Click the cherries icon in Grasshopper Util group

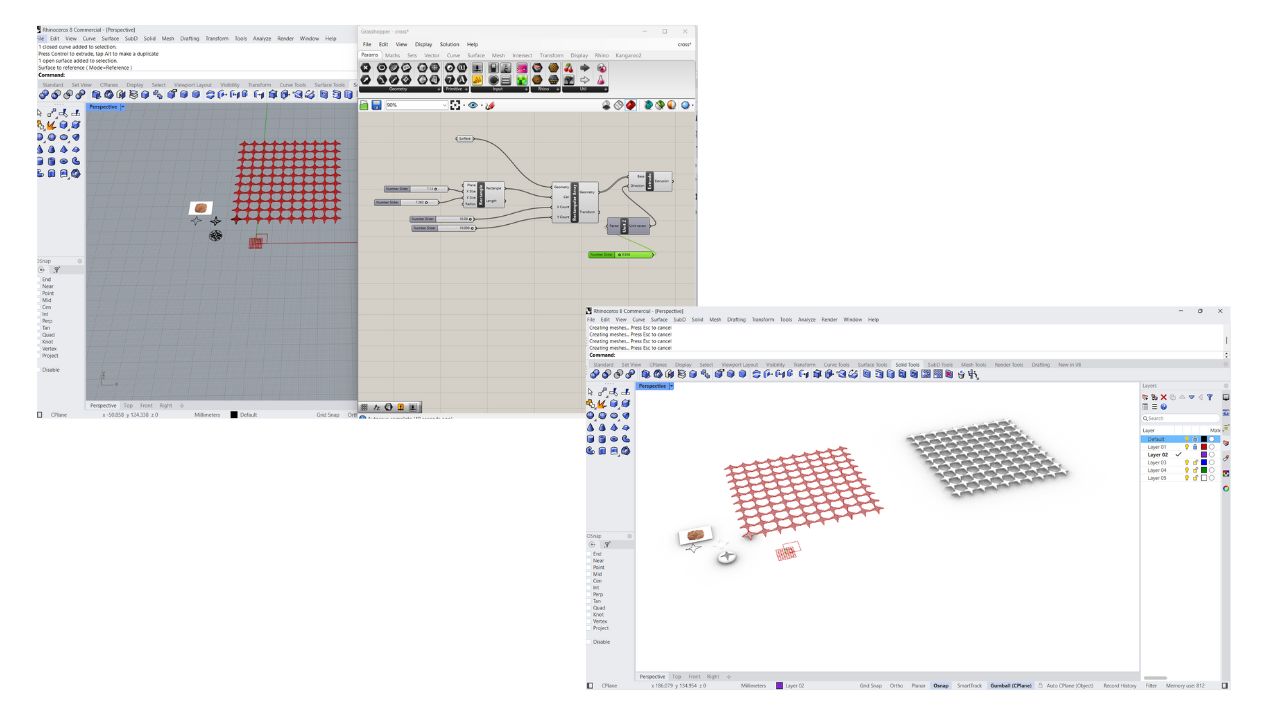tap(569, 68)
